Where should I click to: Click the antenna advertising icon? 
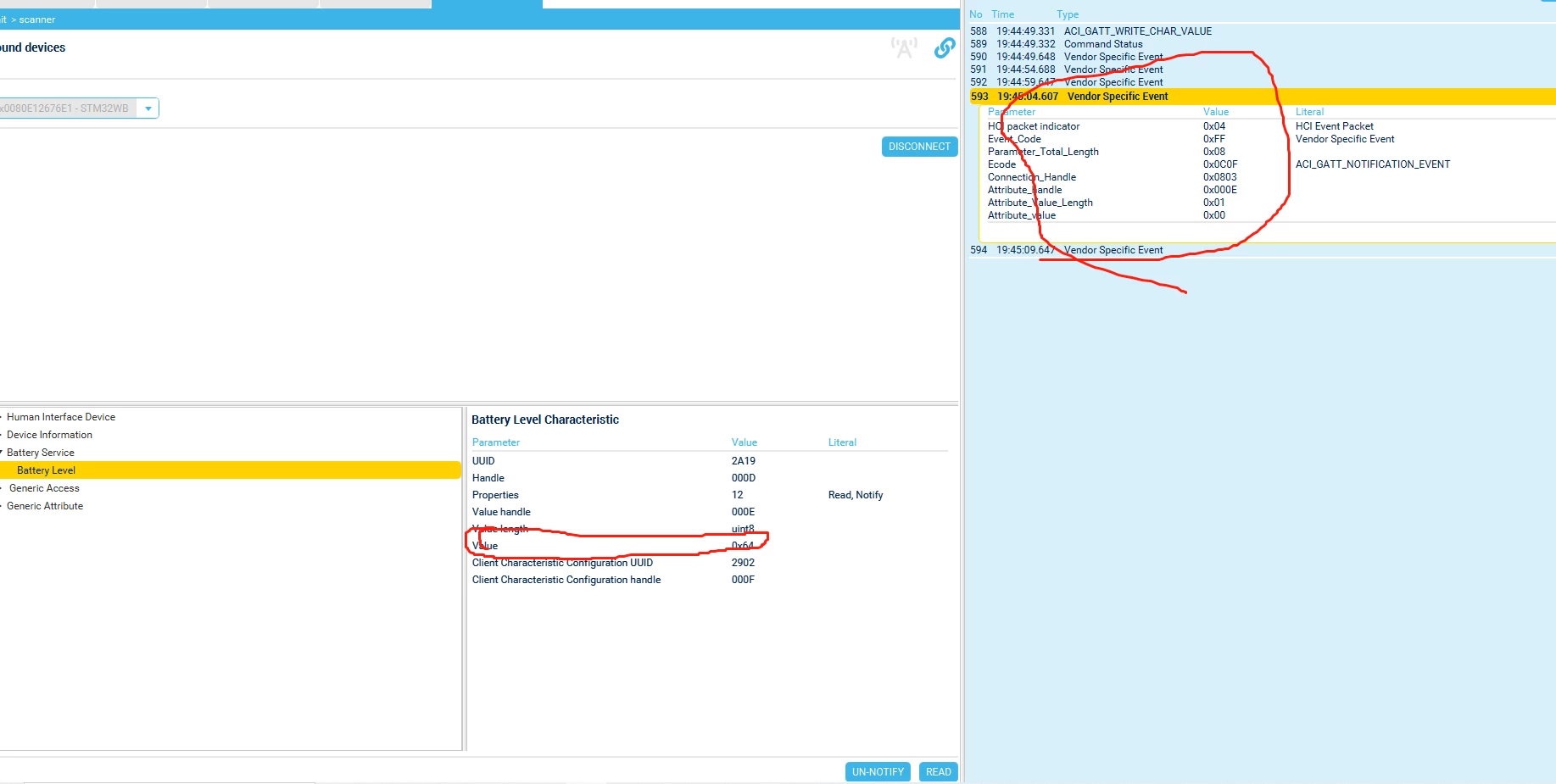pos(904,48)
